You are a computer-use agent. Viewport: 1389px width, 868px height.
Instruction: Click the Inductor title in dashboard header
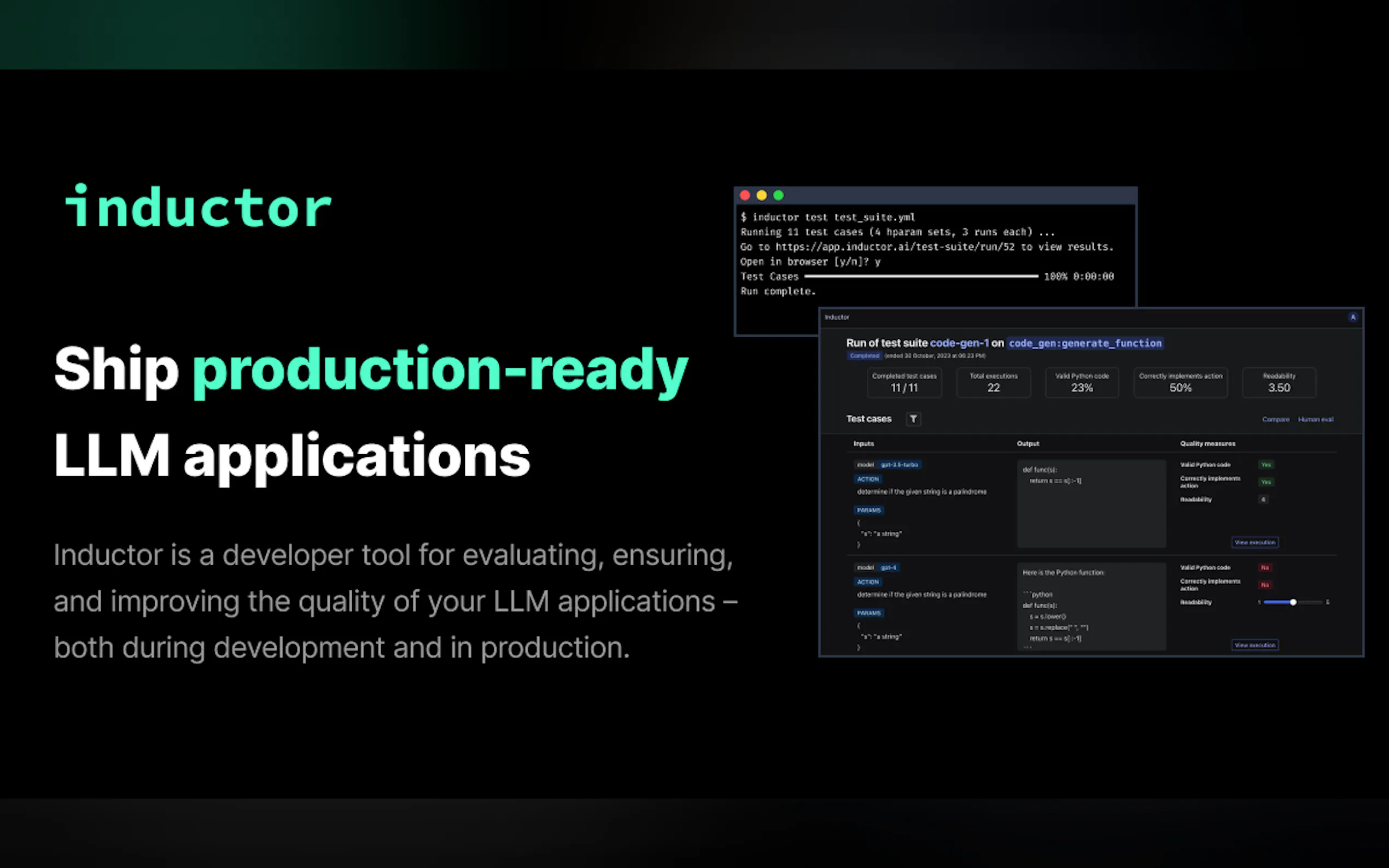[837, 317]
